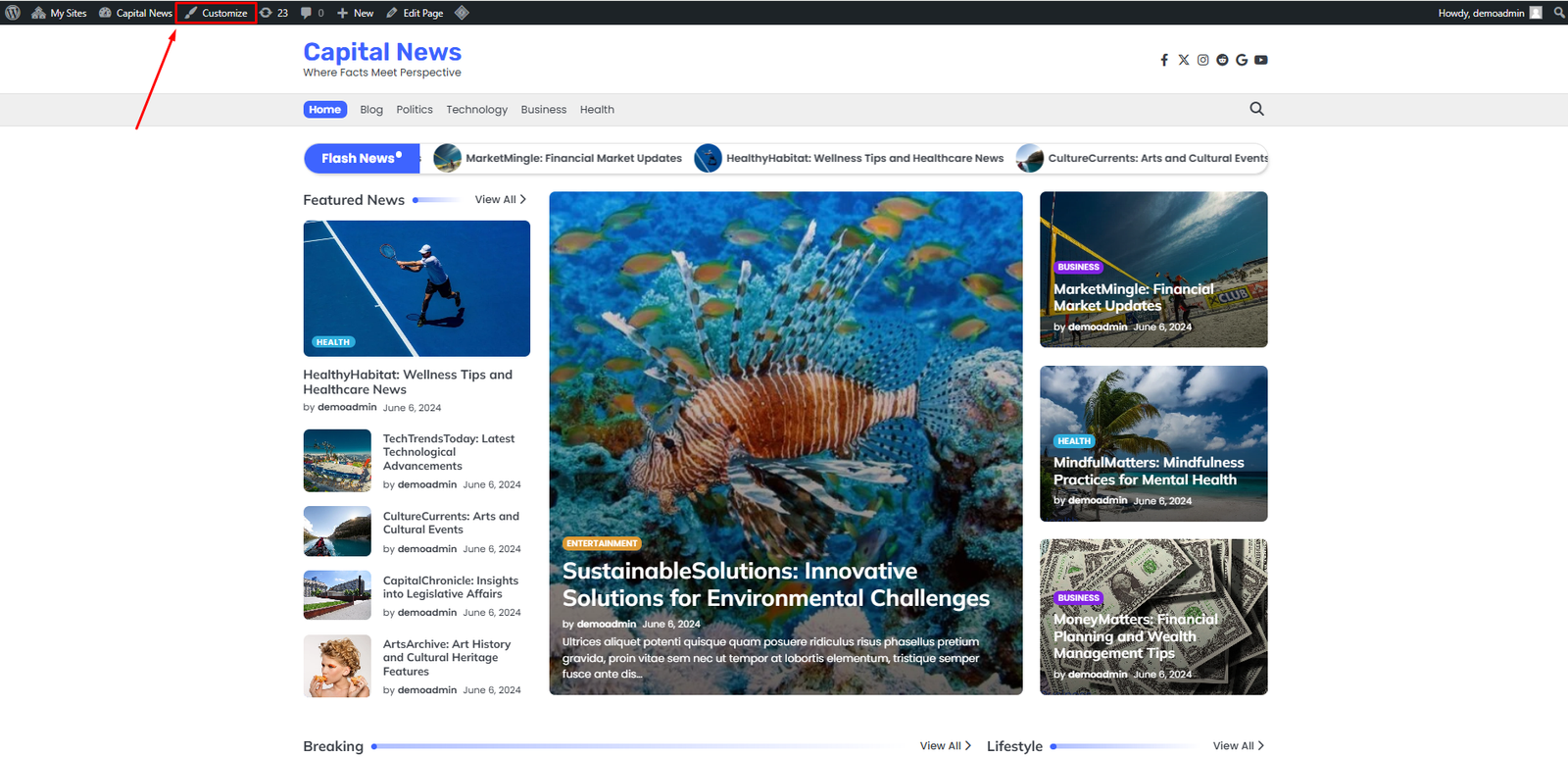Open My Sites in admin bar

tap(59, 13)
